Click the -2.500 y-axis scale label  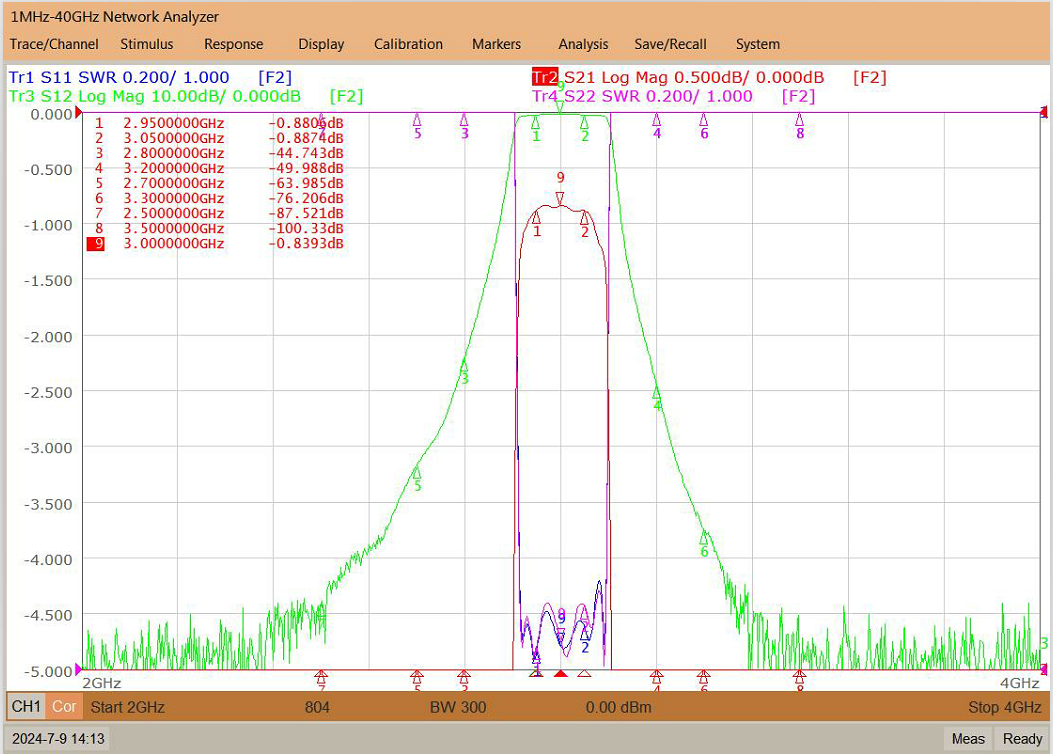click(48, 392)
